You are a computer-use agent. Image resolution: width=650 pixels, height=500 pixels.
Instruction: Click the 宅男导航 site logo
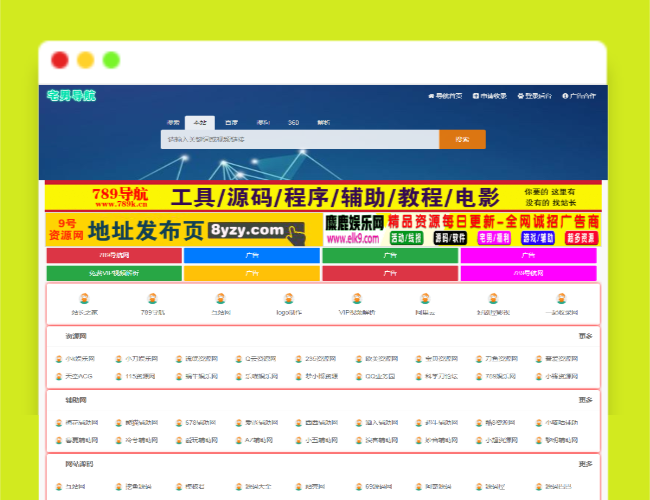(71, 96)
